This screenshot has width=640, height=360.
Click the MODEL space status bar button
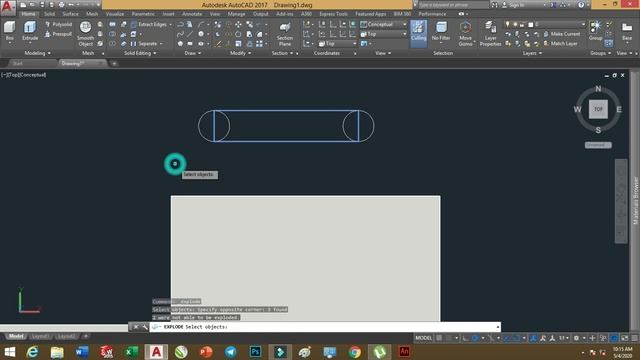point(423,338)
